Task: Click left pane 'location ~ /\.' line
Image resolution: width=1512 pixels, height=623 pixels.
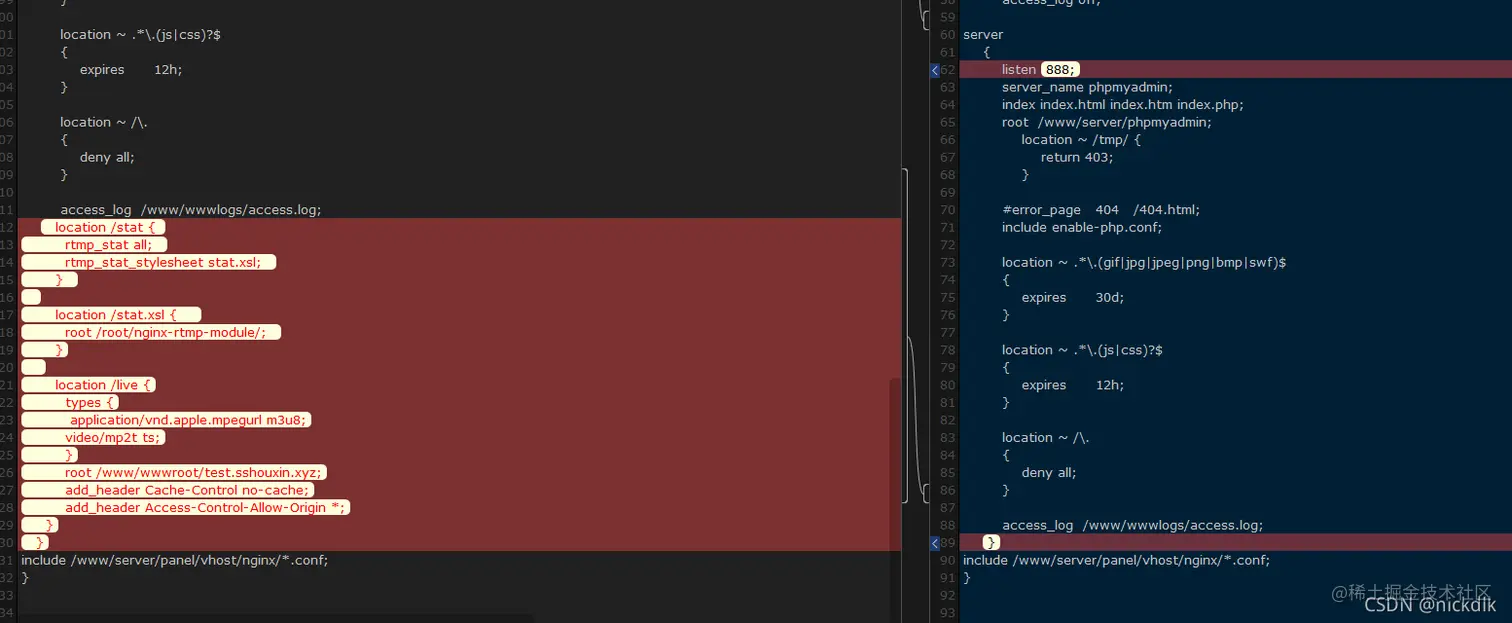Action: [x=104, y=122]
